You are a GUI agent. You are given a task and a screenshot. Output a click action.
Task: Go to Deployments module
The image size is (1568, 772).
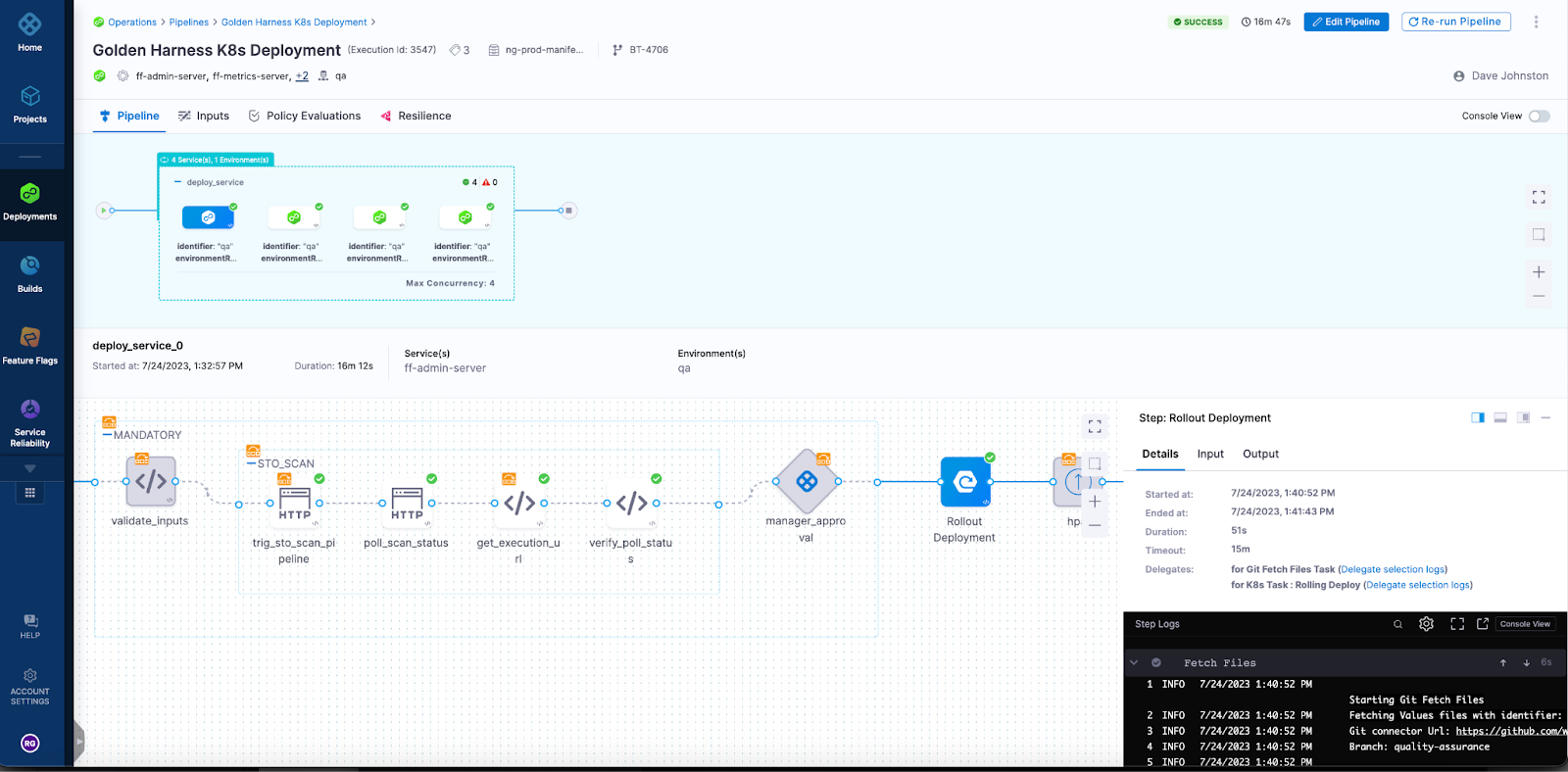coord(29,202)
